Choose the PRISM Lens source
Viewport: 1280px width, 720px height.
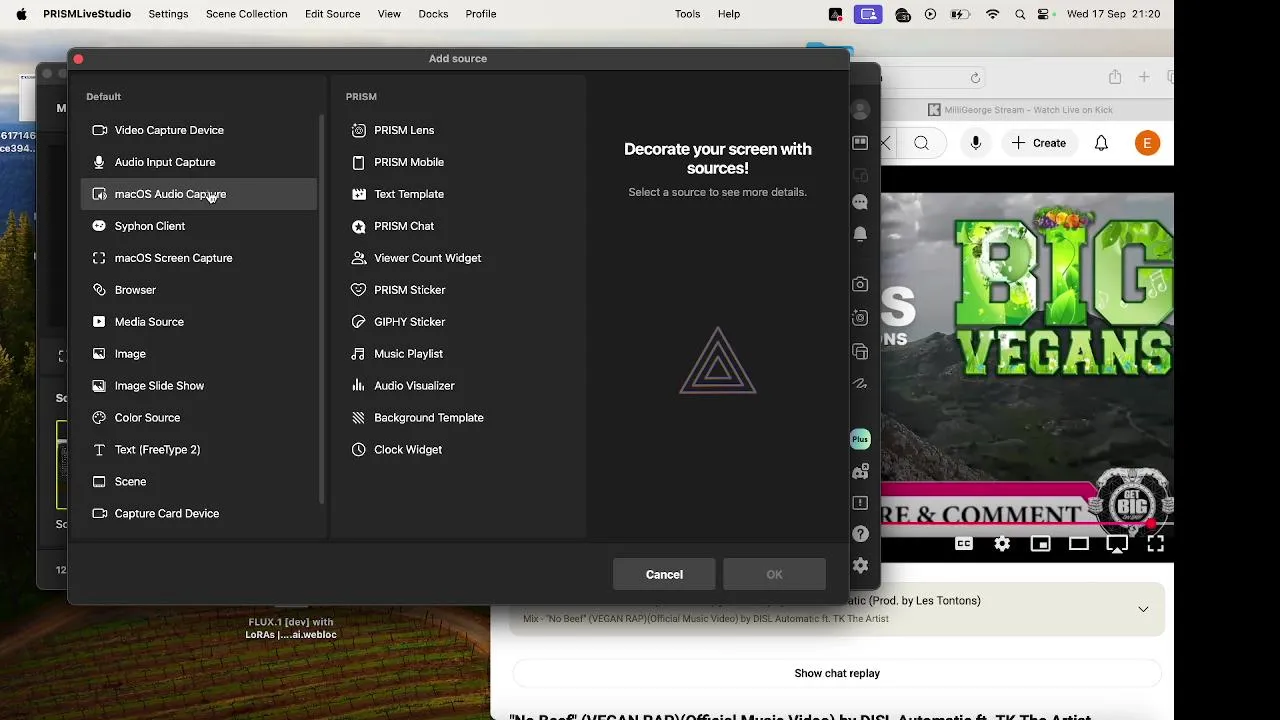458,130
